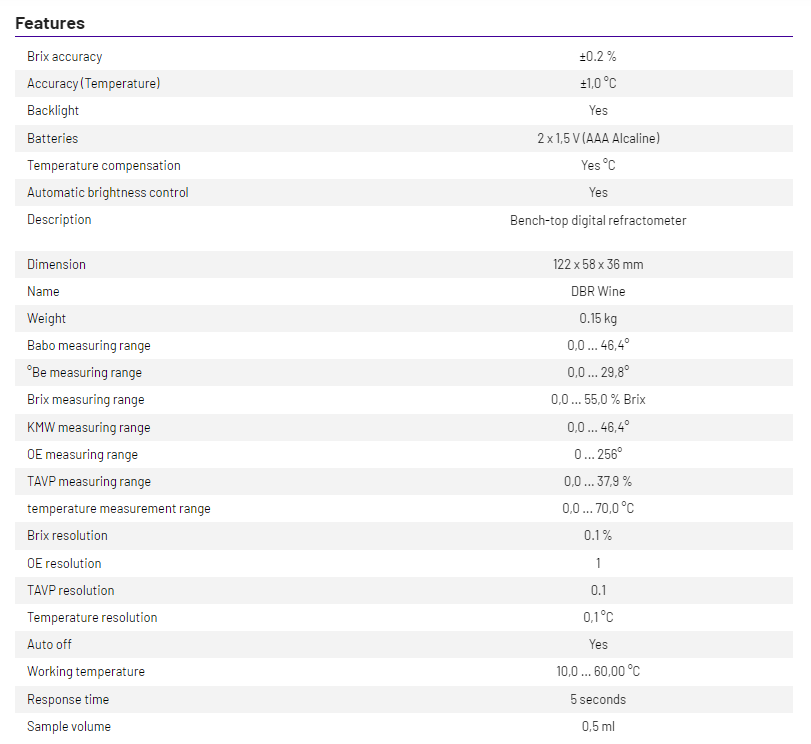Select the Brix accuracy row label
Viewport: 811px width, 744px height.
[x=64, y=57]
